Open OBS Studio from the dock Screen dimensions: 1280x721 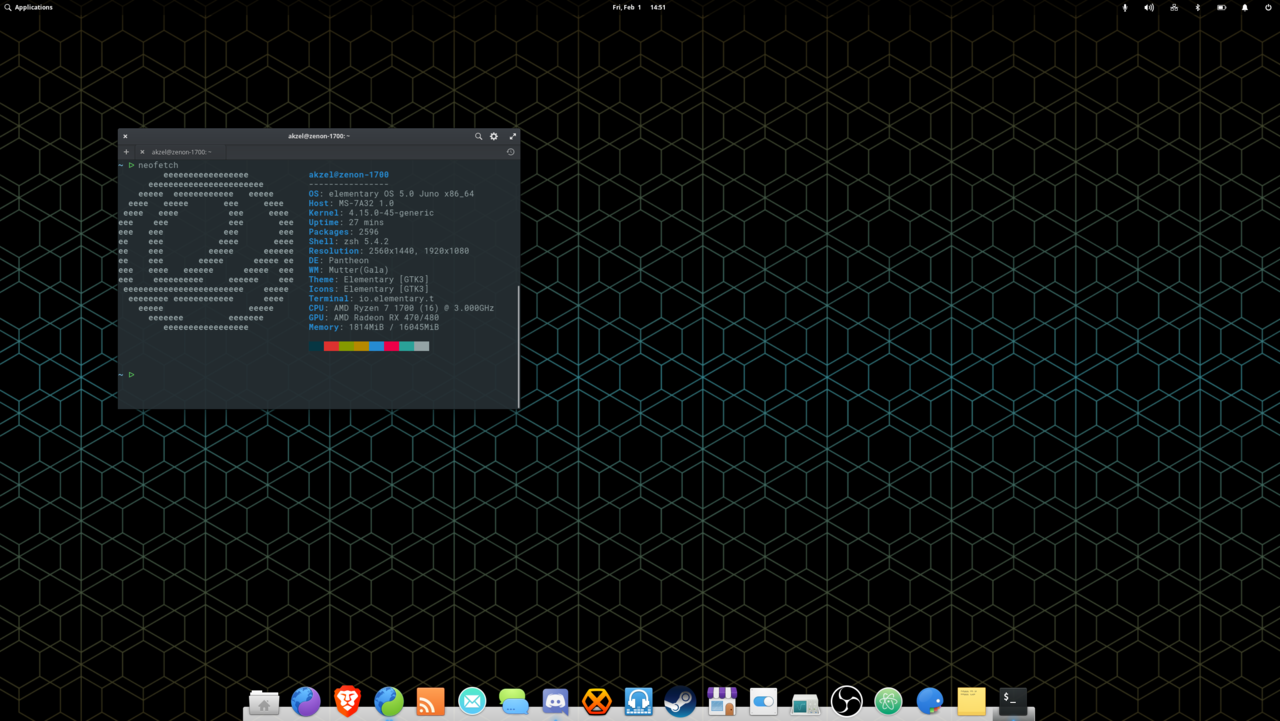[x=847, y=701]
